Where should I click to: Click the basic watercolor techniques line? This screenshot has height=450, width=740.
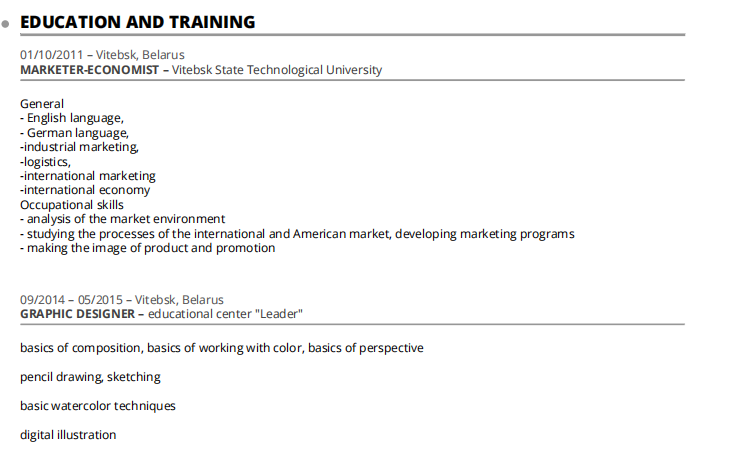coord(98,406)
